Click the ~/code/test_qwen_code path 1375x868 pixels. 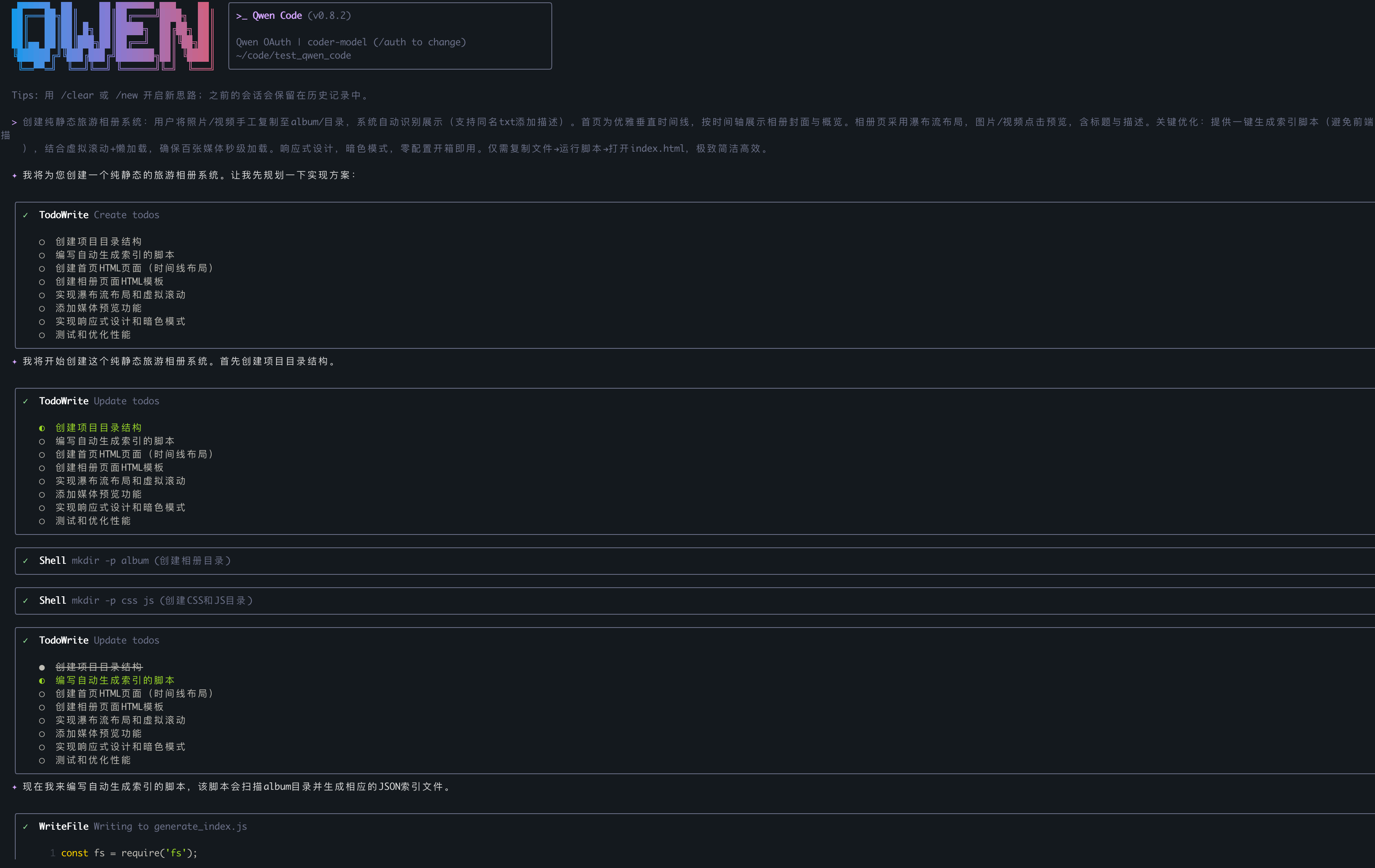point(294,56)
